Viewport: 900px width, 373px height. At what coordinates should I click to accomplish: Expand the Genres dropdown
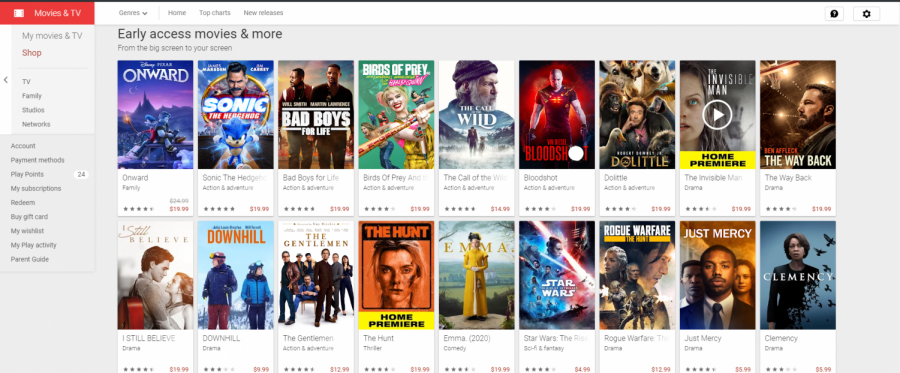coord(133,13)
